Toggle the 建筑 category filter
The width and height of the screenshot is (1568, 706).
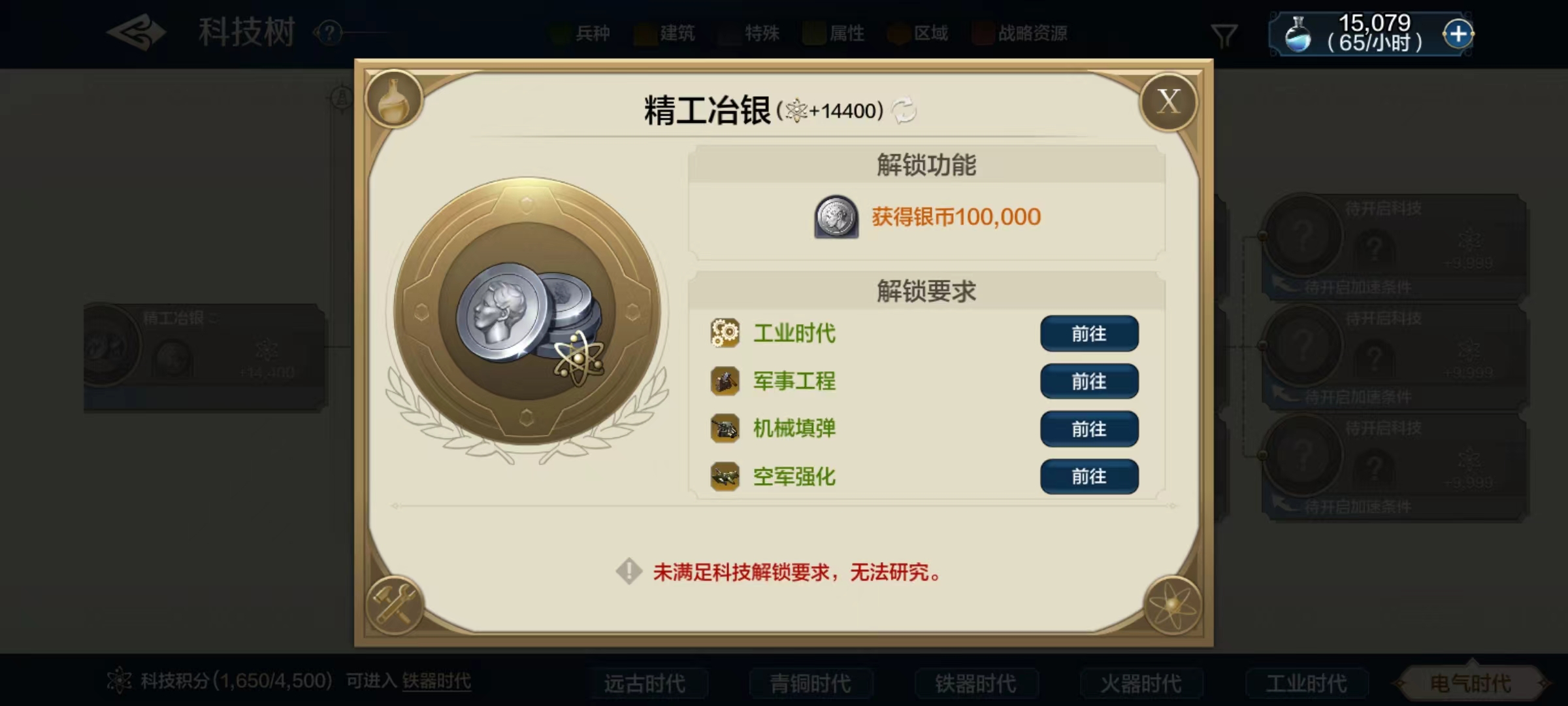(x=665, y=33)
